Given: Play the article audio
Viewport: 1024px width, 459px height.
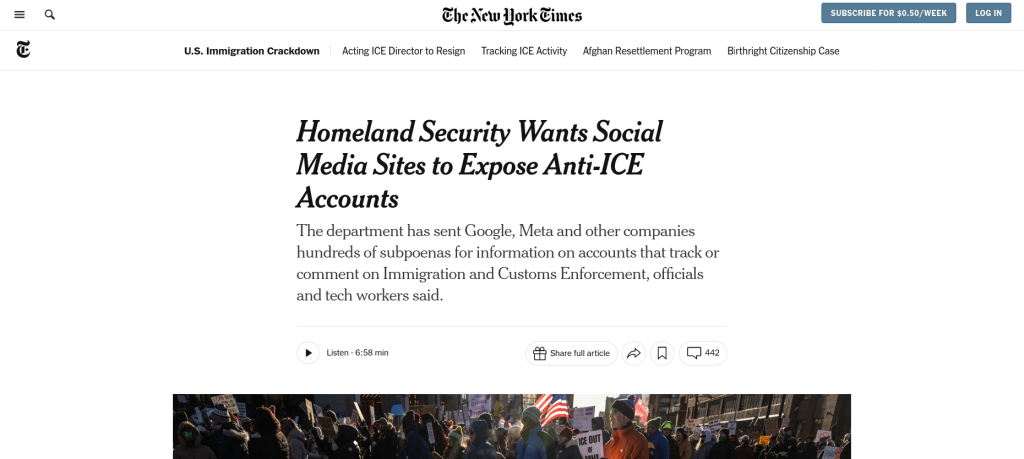Looking at the screenshot, I should click(x=308, y=353).
